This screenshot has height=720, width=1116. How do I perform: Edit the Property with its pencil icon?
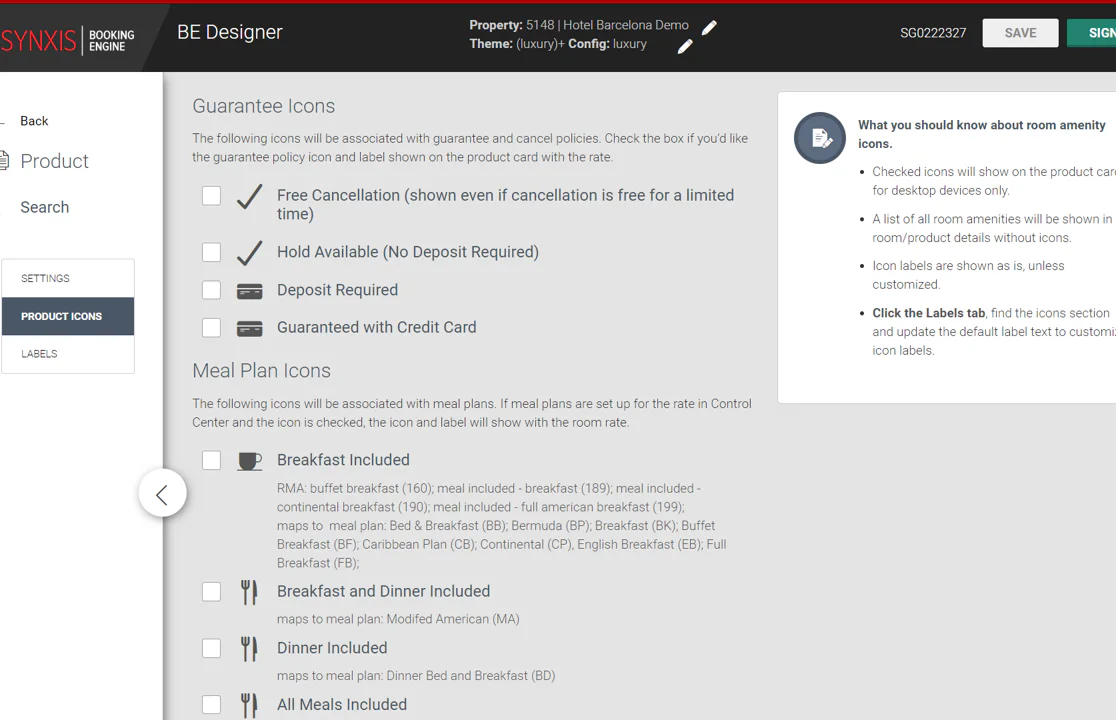[709, 28]
